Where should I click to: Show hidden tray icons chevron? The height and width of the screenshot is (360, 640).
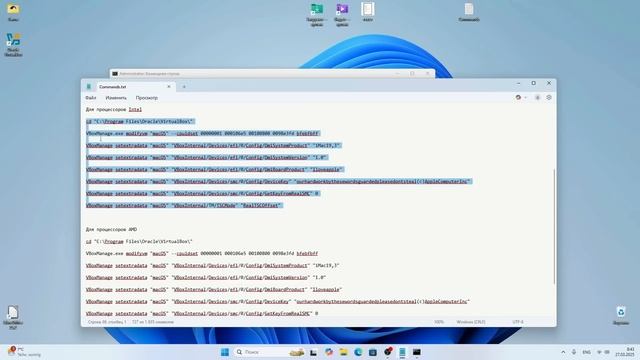[x=563, y=352]
